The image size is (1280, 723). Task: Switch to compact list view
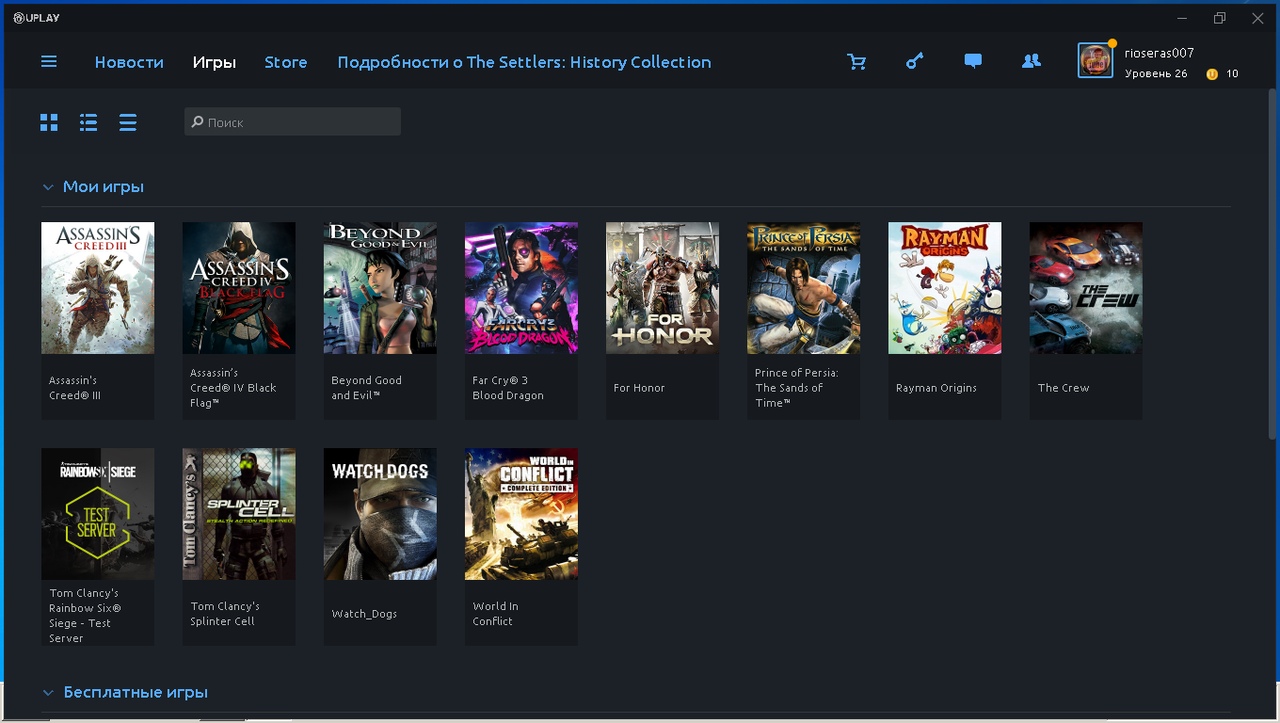click(x=128, y=123)
